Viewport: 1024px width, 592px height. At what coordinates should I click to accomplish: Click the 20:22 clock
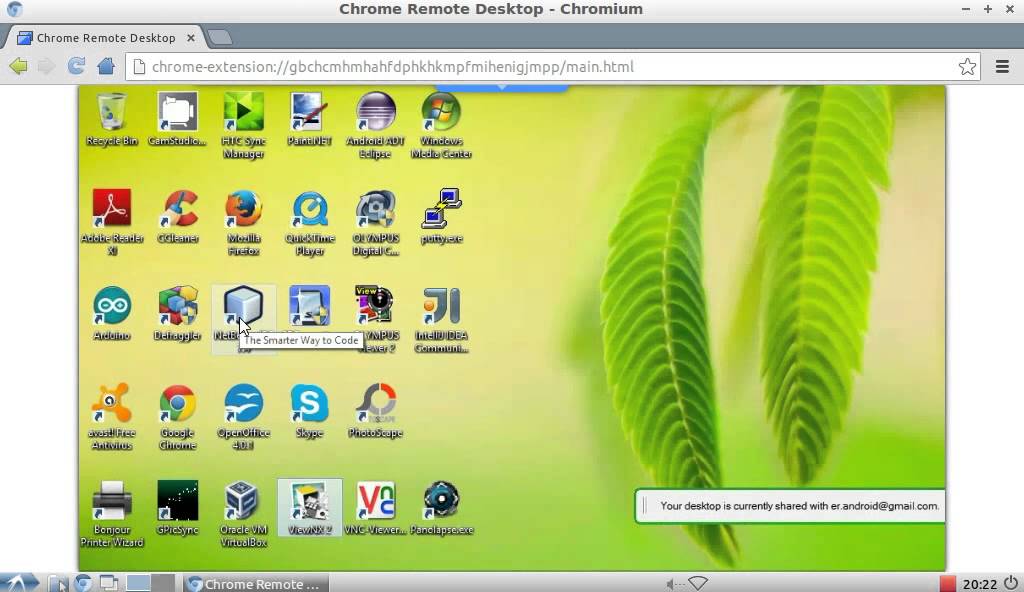980,584
